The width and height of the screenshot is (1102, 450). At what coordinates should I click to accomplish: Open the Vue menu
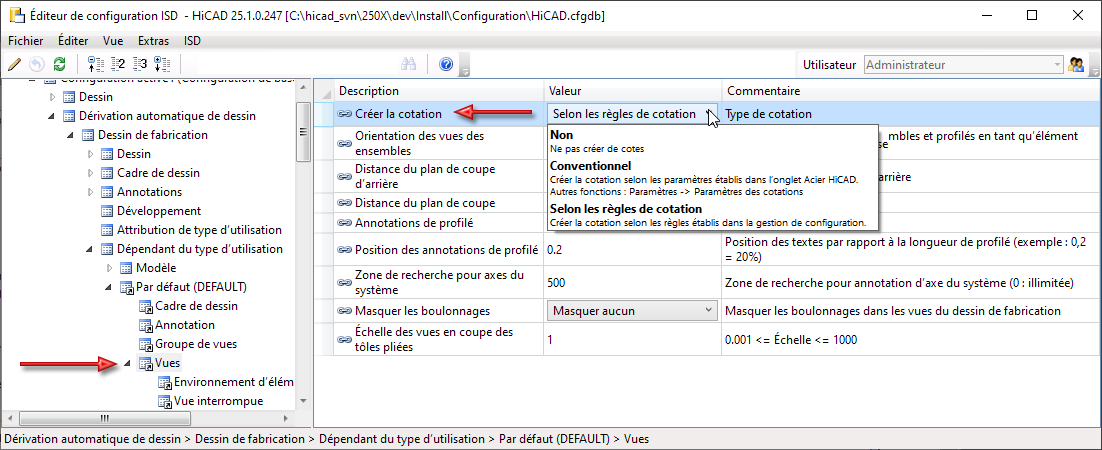(x=112, y=41)
